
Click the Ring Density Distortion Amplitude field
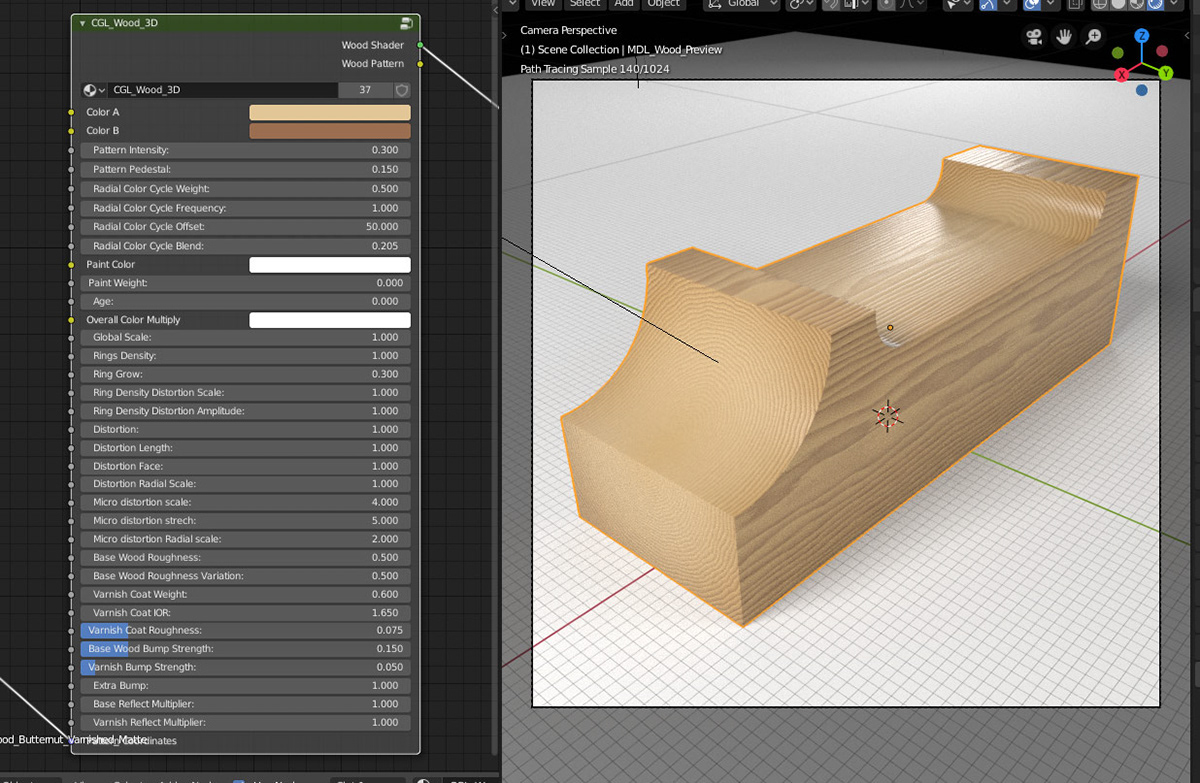tap(245, 411)
